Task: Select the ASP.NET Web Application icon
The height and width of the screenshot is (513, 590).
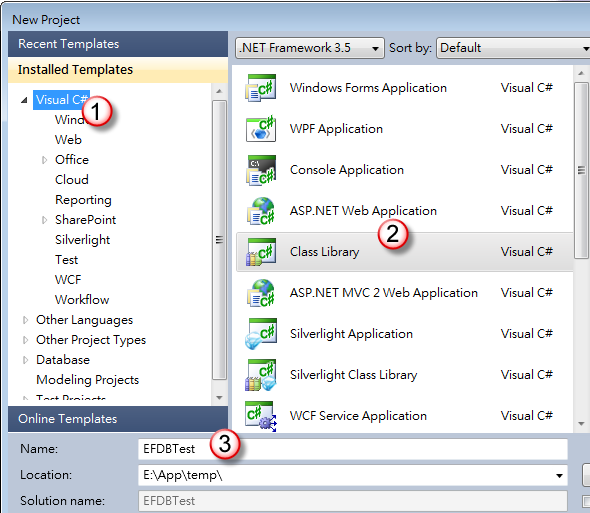Action: [x=261, y=211]
